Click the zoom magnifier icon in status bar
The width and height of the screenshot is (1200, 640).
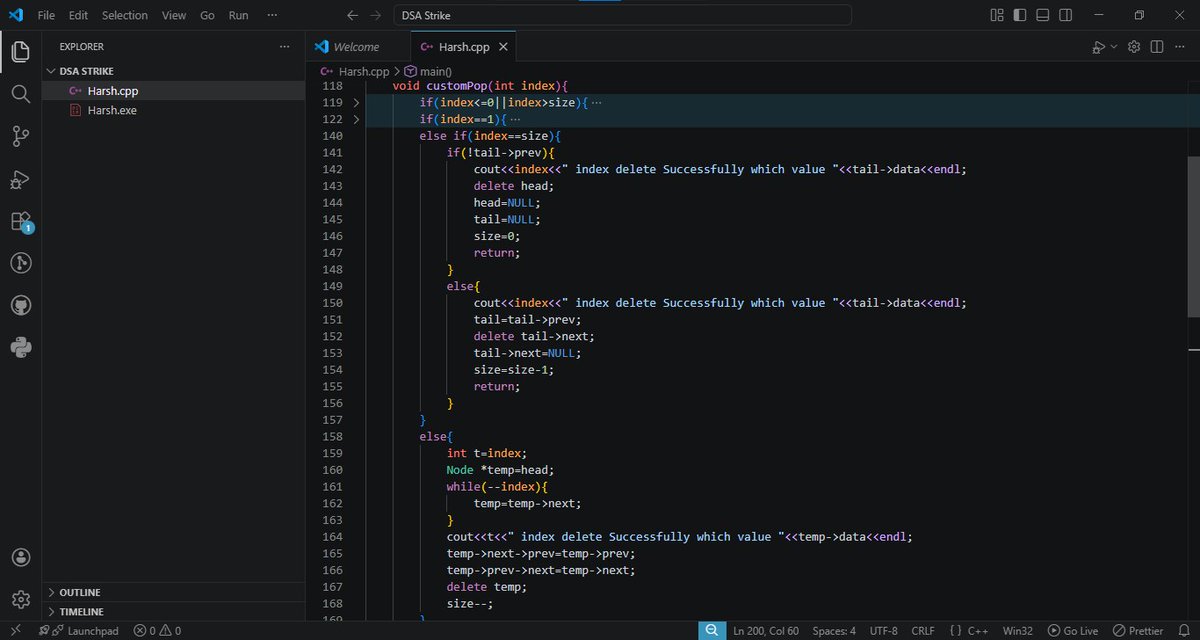711,631
